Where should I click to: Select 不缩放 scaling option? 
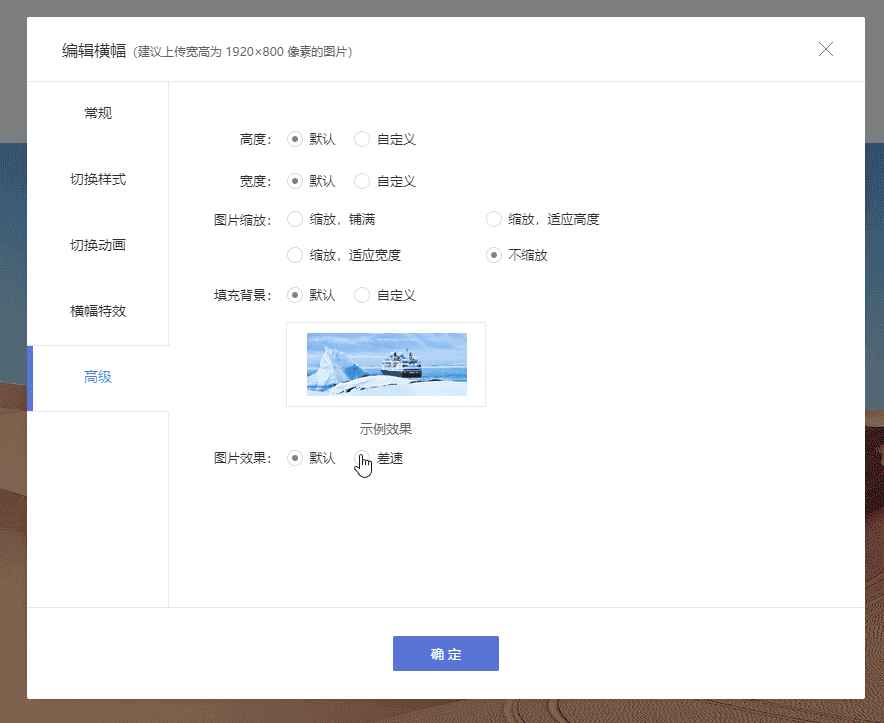[493, 255]
